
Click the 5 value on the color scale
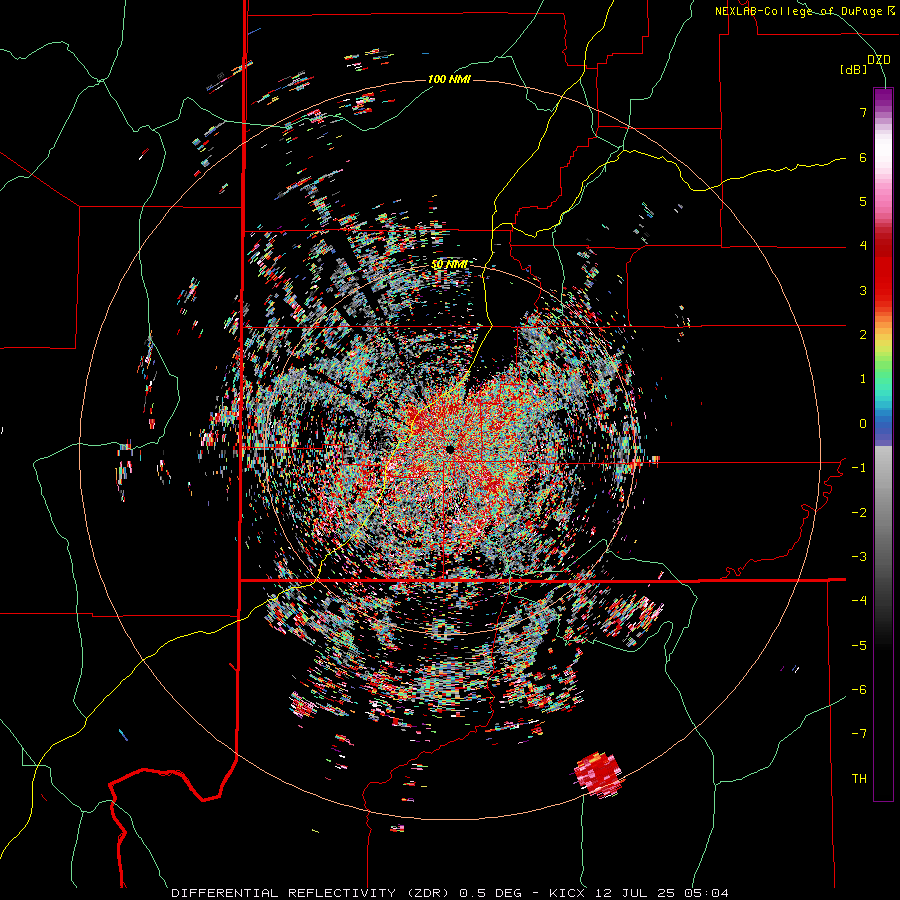coord(863,201)
